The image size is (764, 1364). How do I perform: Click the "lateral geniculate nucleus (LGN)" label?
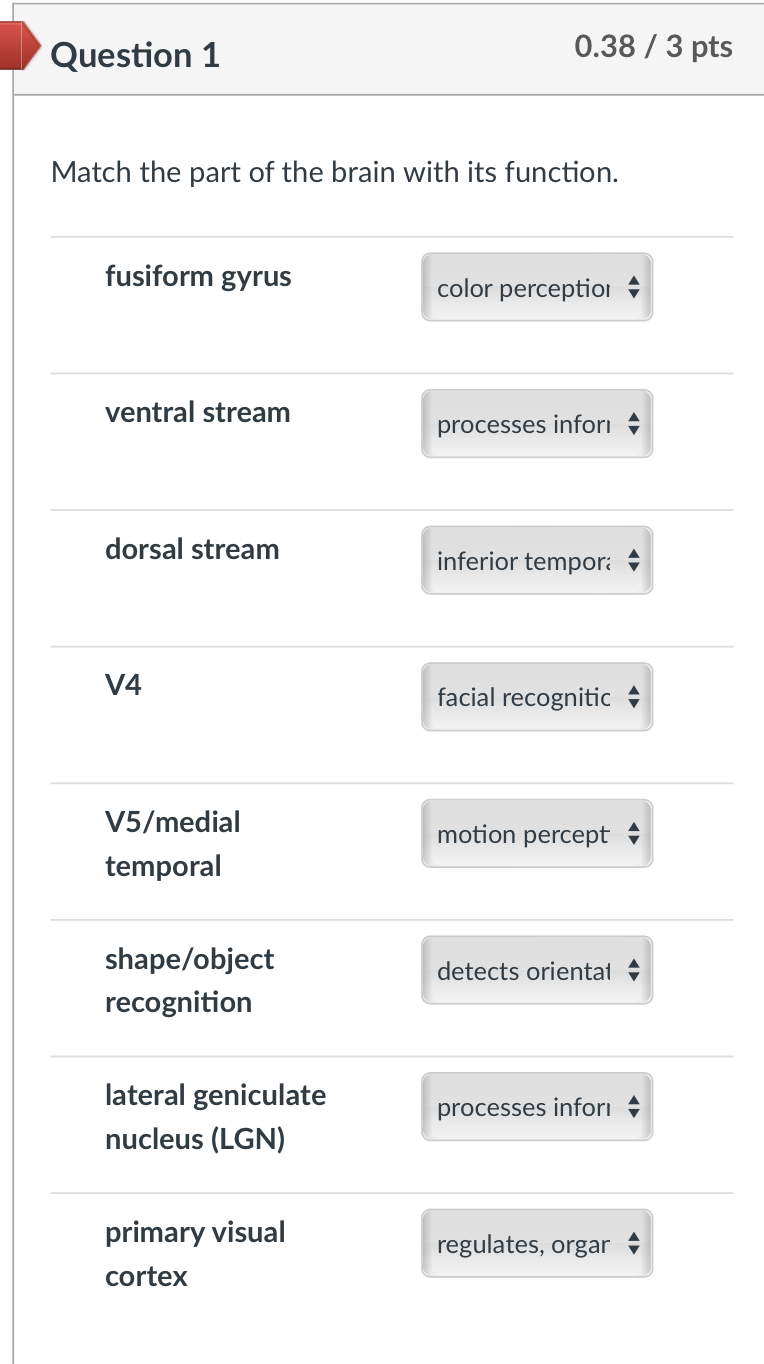click(215, 1117)
